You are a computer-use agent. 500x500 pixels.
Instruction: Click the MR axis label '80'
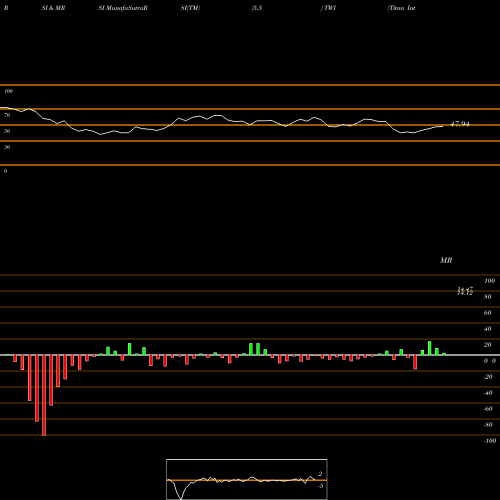pos(488,297)
